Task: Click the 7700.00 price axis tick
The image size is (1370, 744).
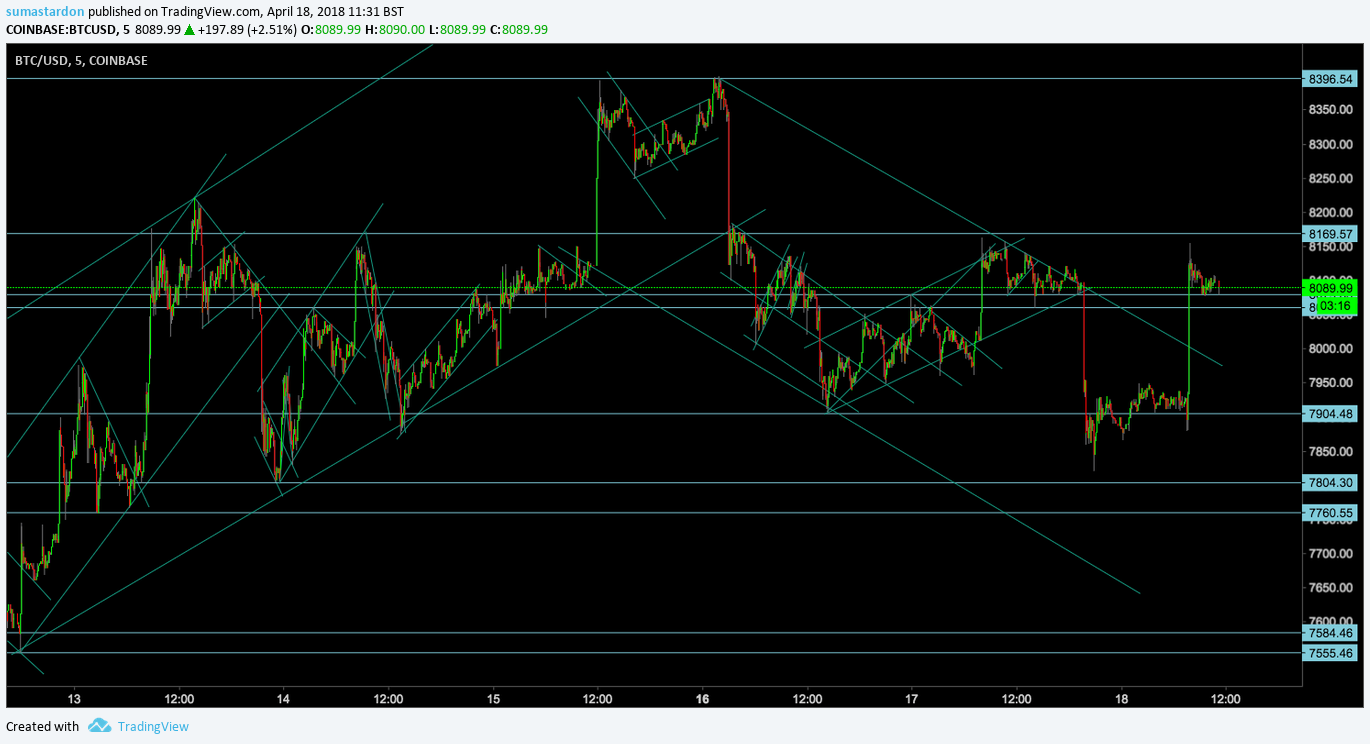Action: [x=1330, y=553]
